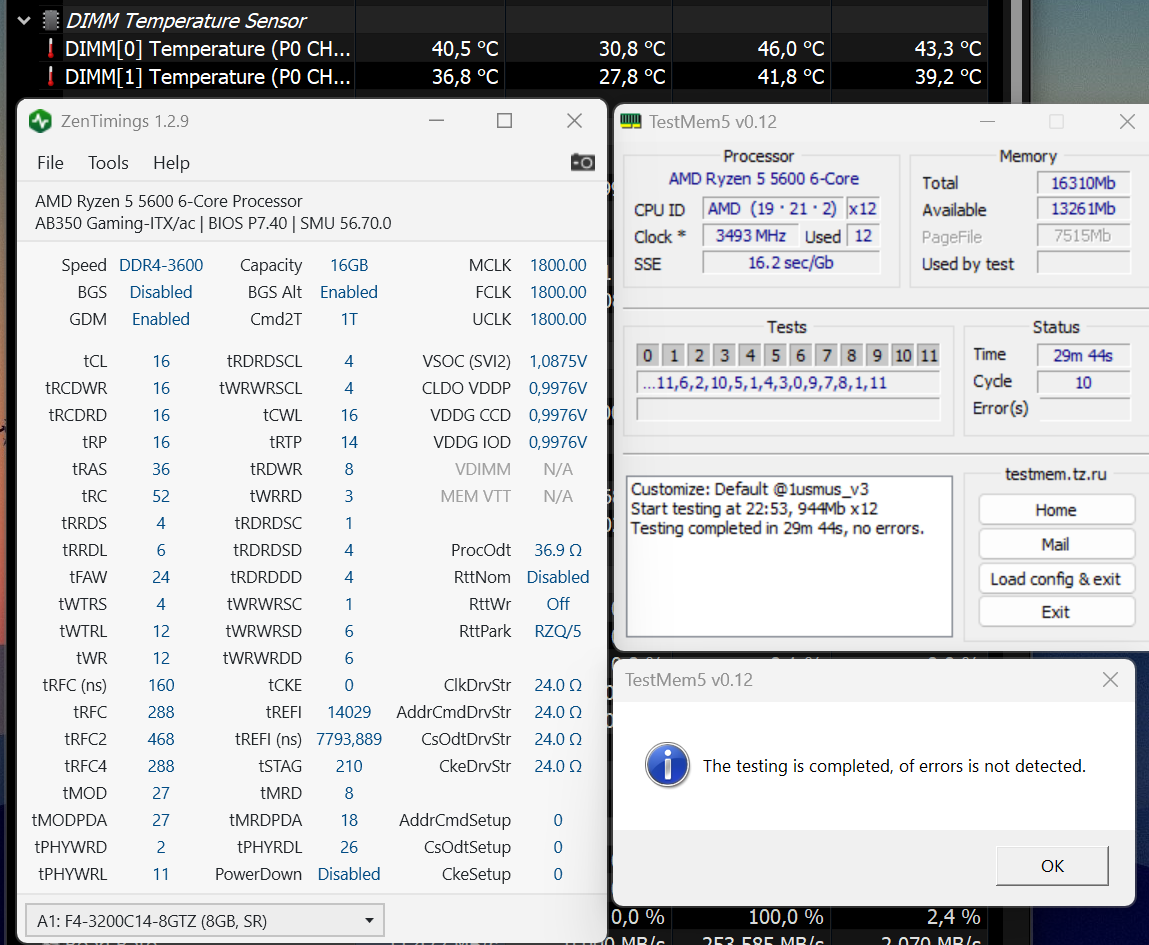Click the ZenTimings camera screenshot icon
Viewport: 1149px width, 945px height.
click(583, 162)
